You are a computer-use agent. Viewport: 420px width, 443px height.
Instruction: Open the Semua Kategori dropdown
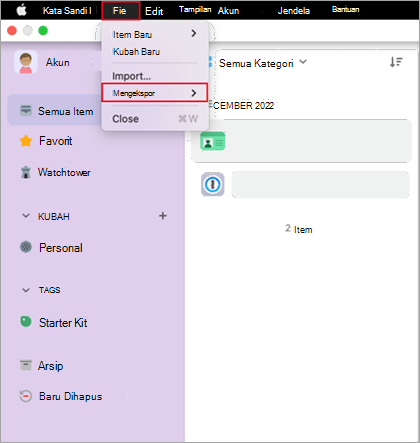point(263,63)
